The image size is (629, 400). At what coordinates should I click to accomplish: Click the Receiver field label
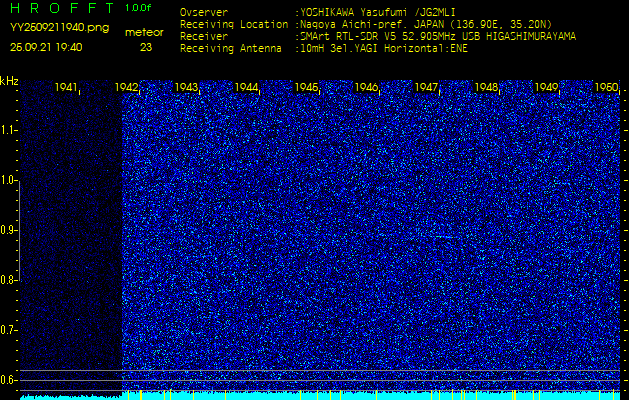(x=204, y=37)
